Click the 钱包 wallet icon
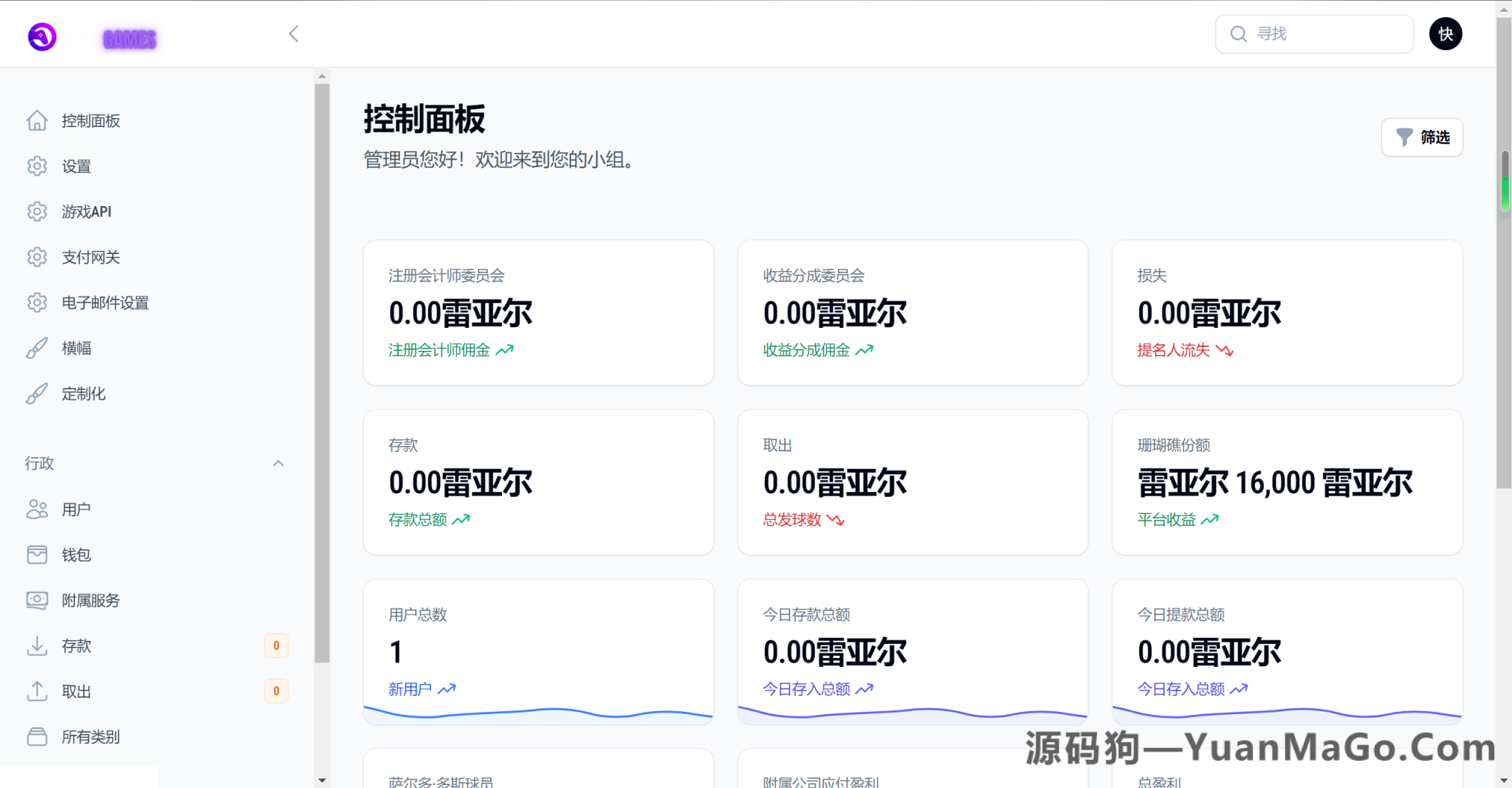The width and height of the screenshot is (1512, 788). (37, 555)
